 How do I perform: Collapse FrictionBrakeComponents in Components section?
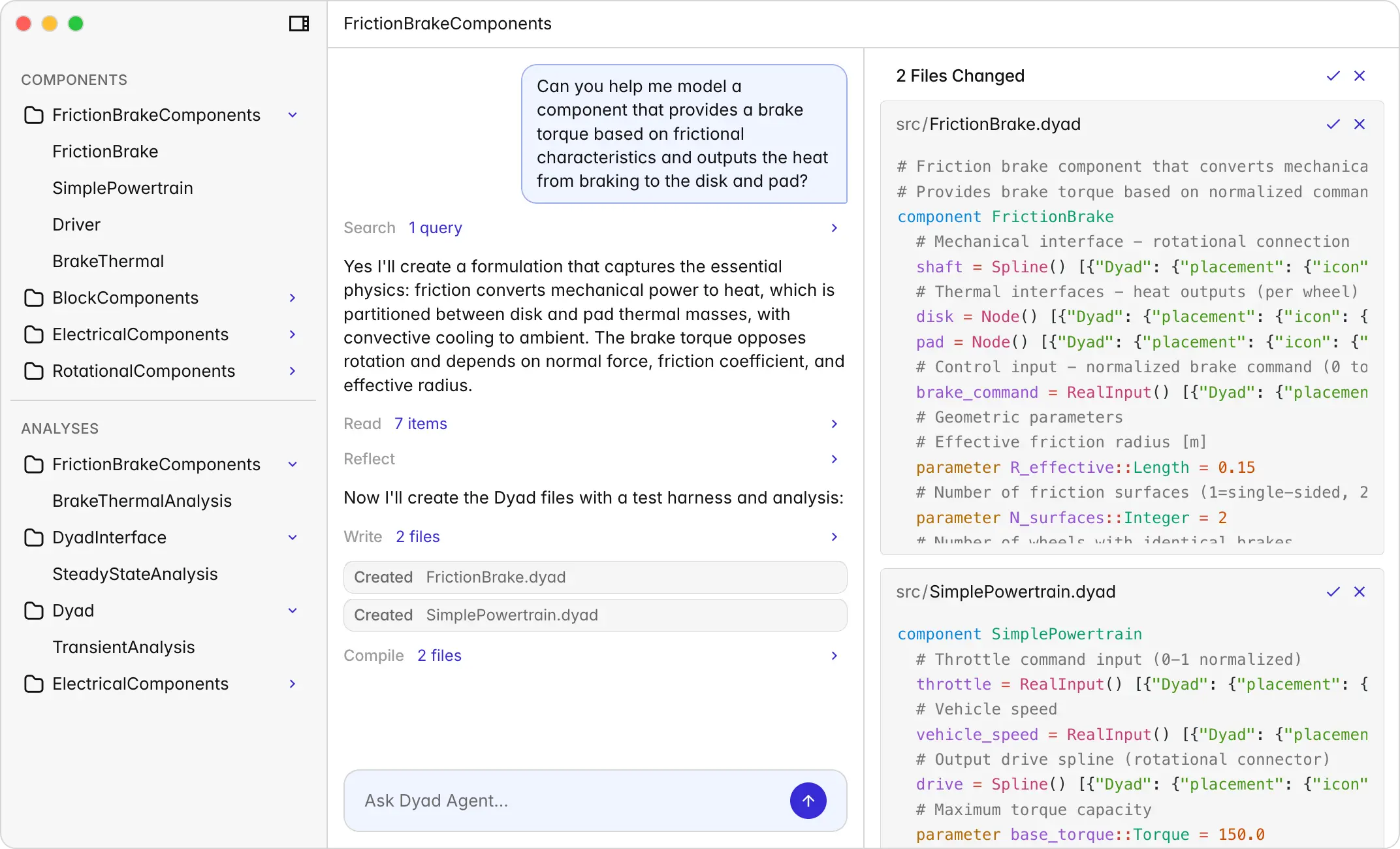[293, 115]
